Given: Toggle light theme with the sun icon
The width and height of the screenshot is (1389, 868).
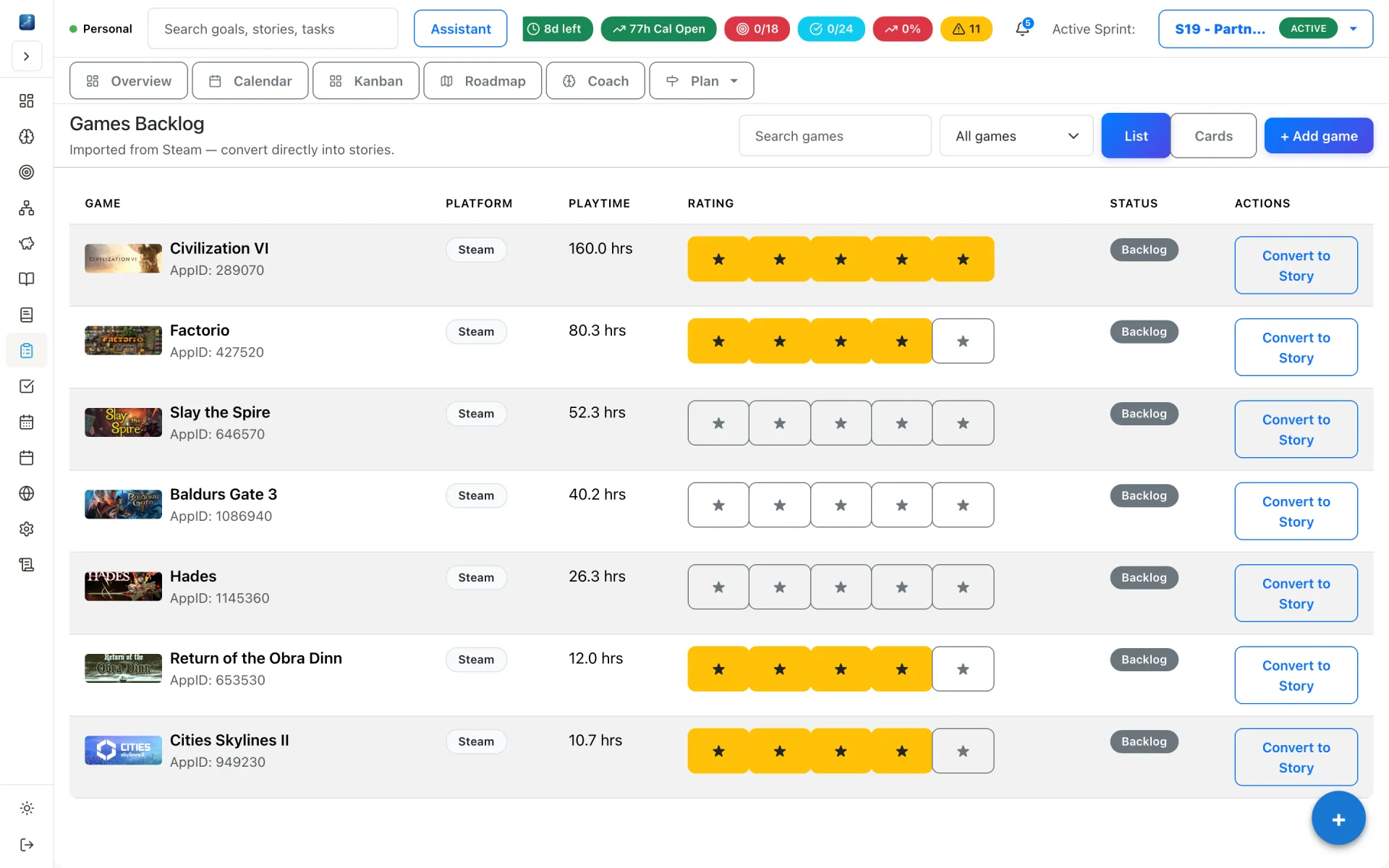Looking at the screenshot, I should click(27, 808).
